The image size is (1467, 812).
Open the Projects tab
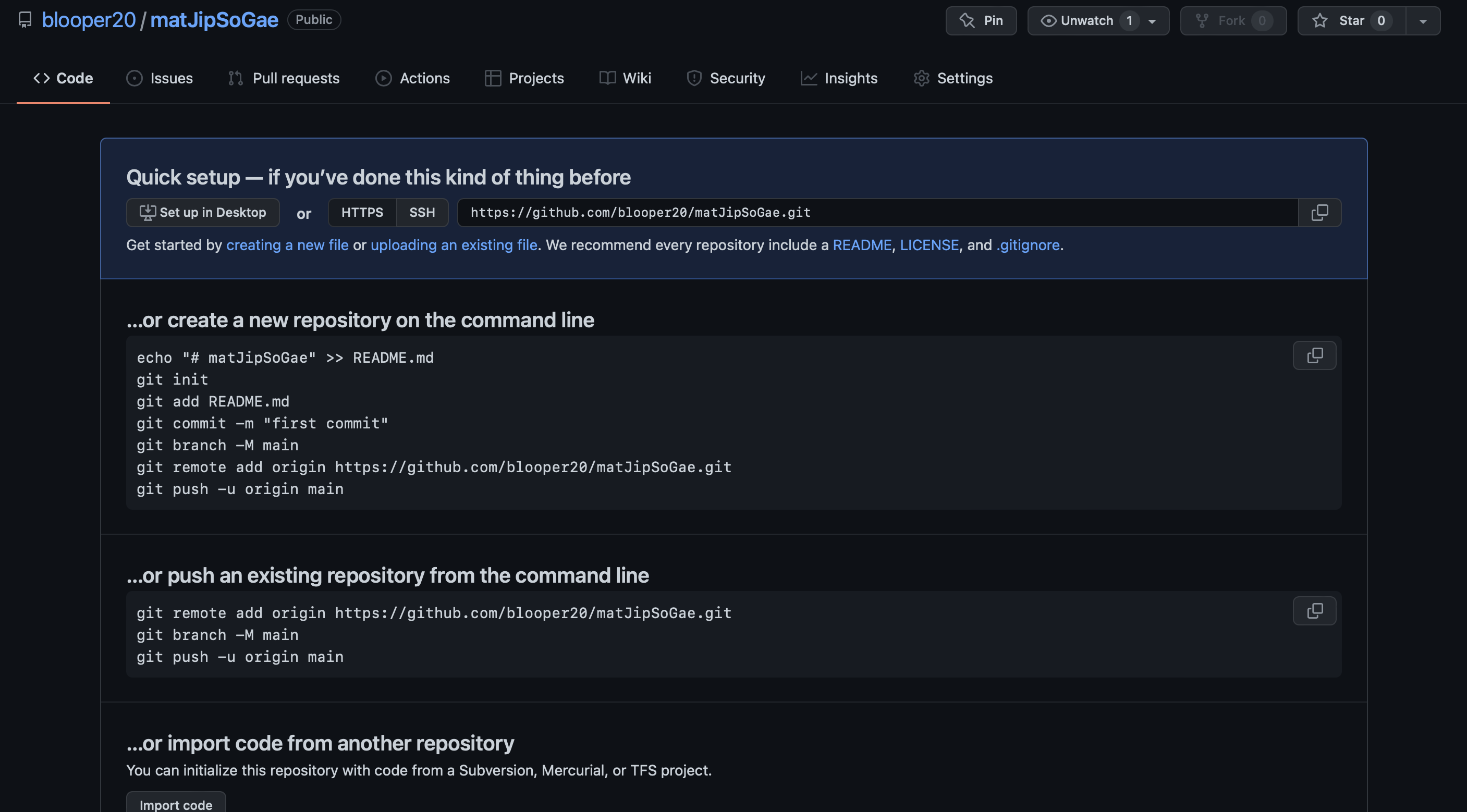point(524,78)
